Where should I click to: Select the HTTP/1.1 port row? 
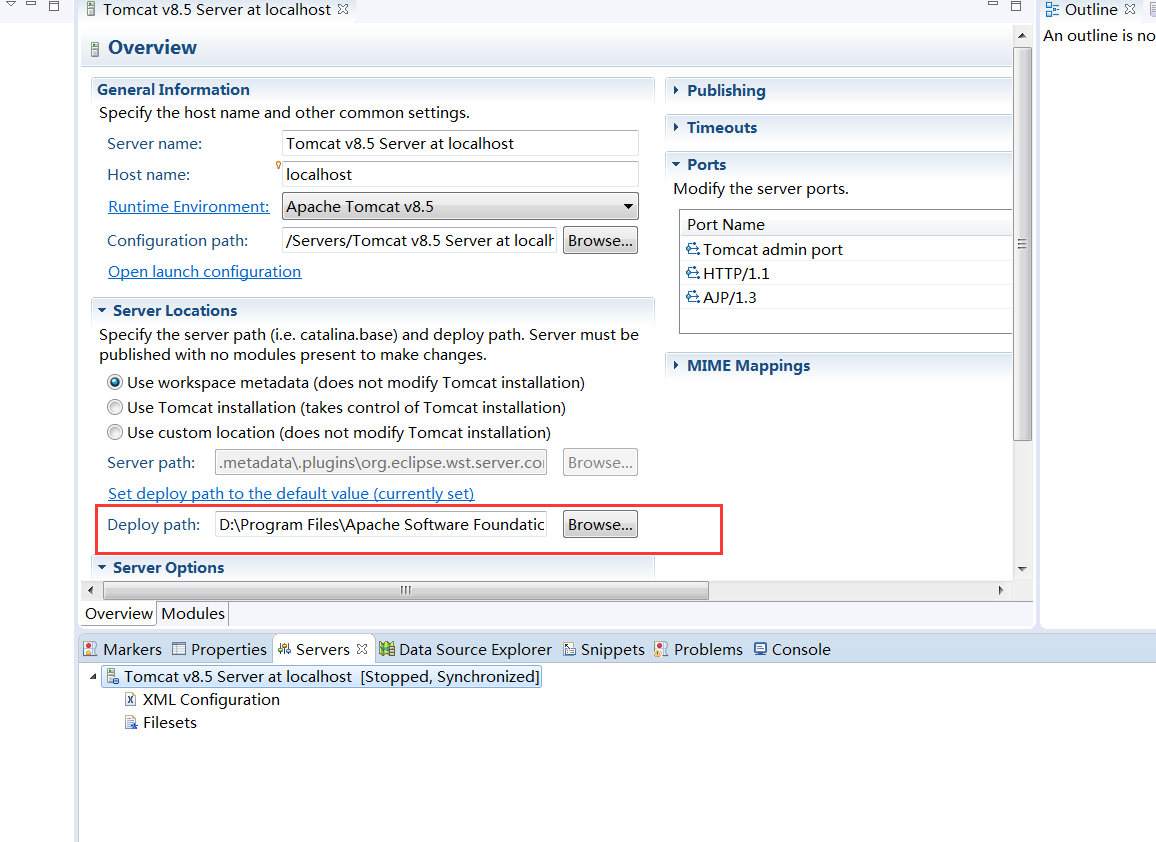click(x=846, y=274)
